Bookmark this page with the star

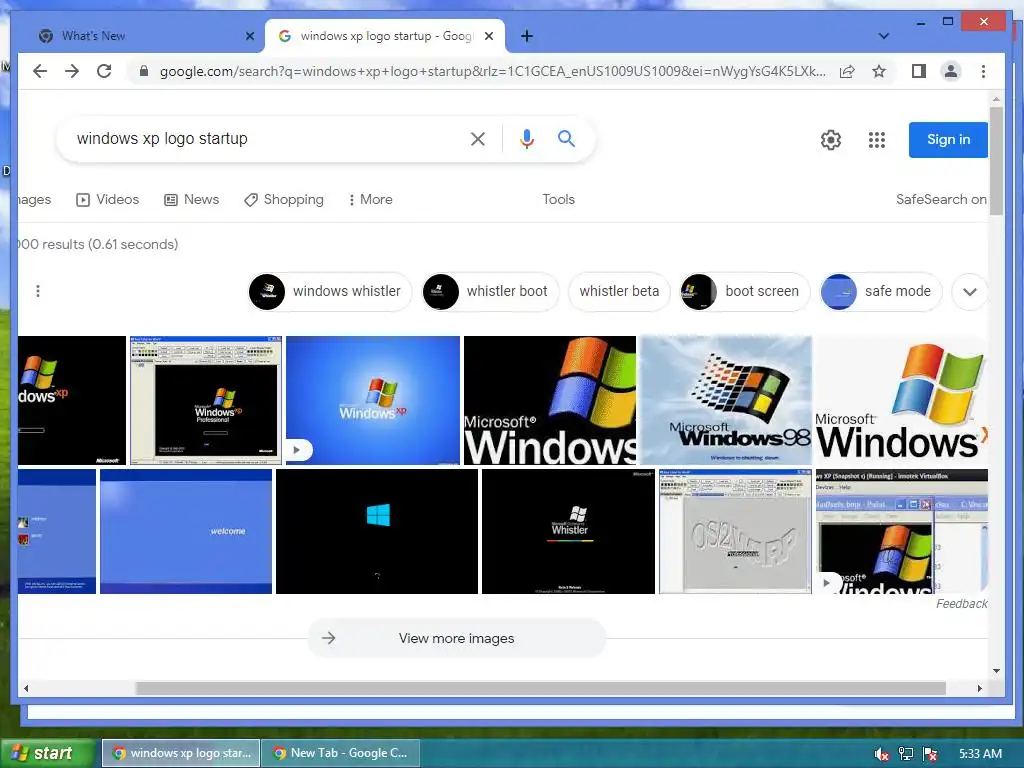(x=879, y=71)
